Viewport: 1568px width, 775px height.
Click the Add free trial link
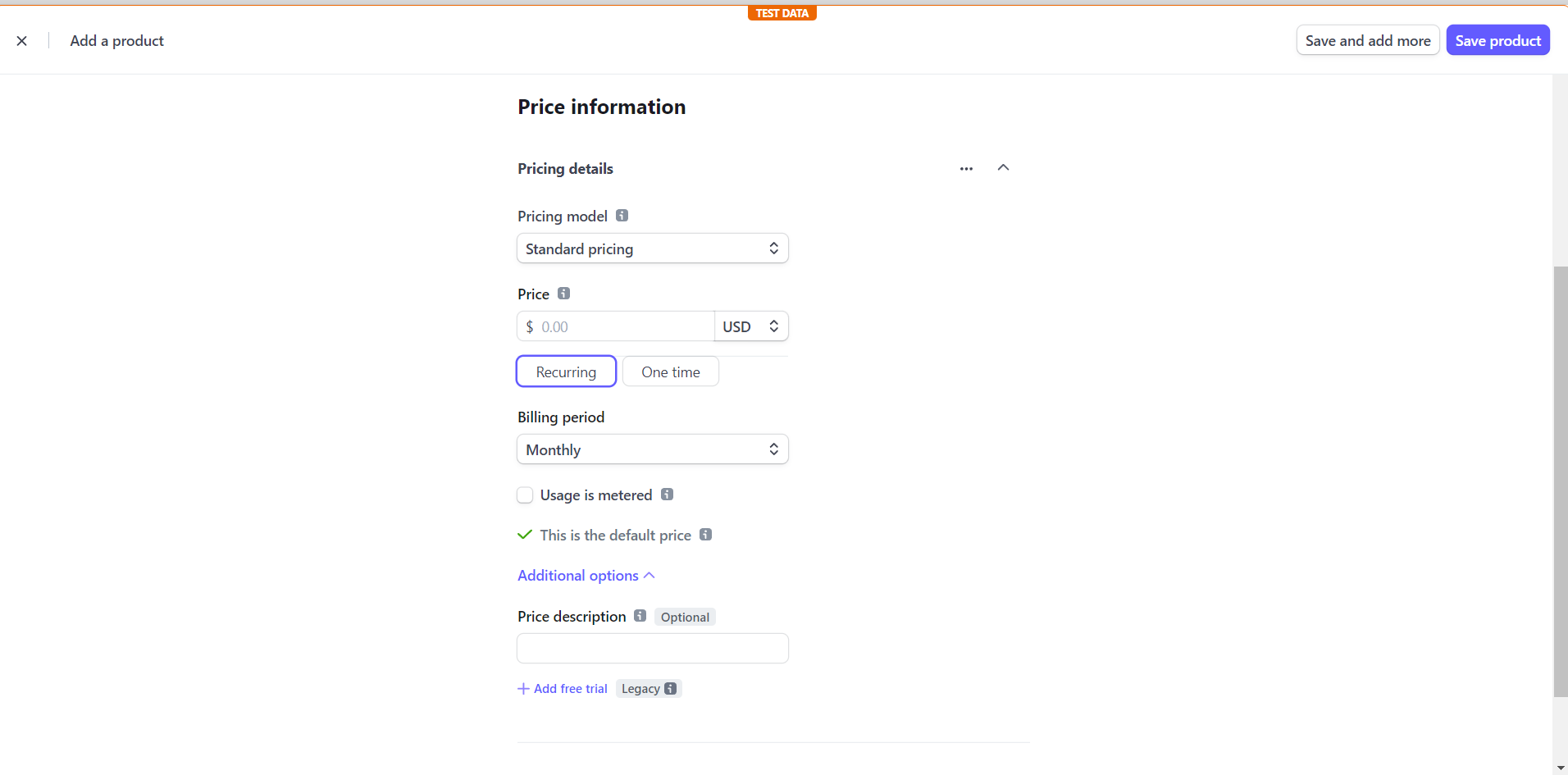pos(563,689)
